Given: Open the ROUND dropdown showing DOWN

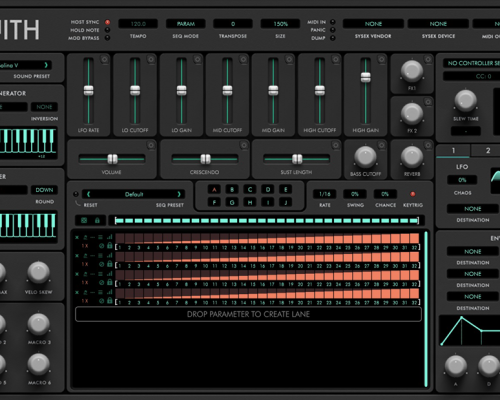Looking at the screenshot, I should 44,190.
